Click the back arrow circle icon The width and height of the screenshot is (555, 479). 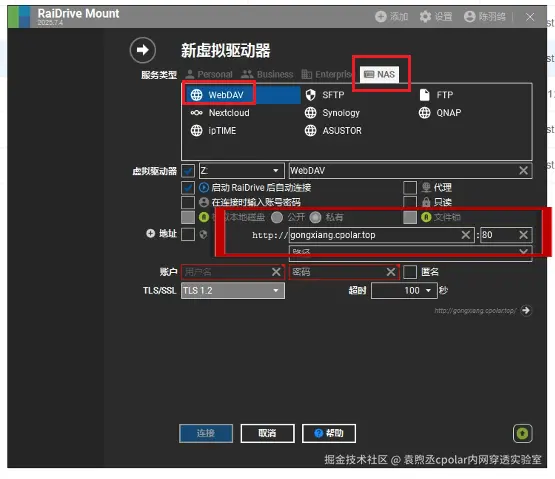(x=143, y=50)
